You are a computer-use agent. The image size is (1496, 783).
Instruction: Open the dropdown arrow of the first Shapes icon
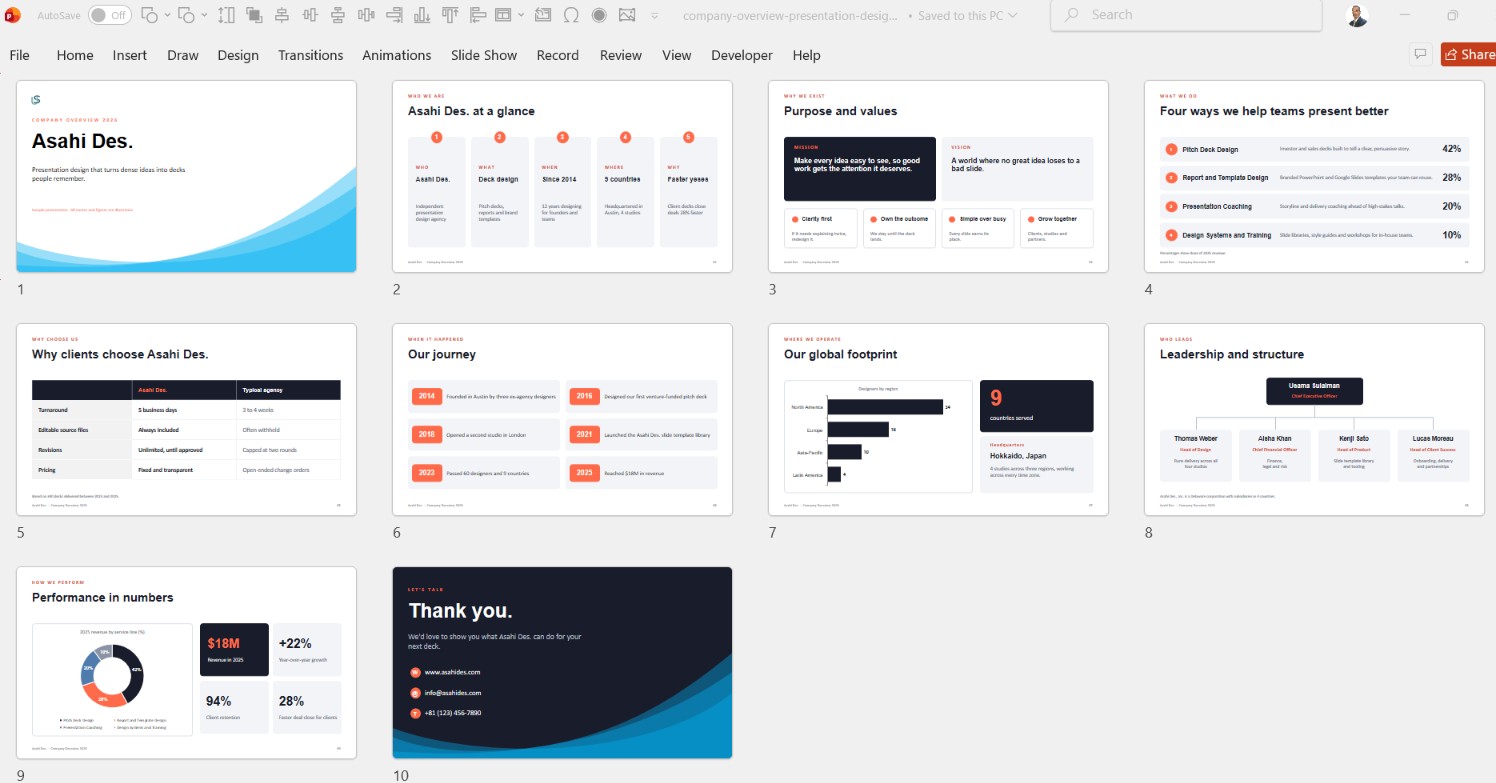[x=166, y=15]
